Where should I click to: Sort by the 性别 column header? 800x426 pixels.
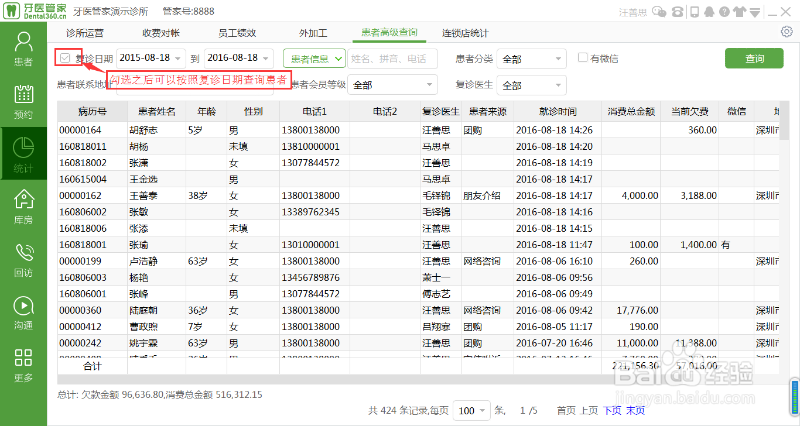(253, 111)
